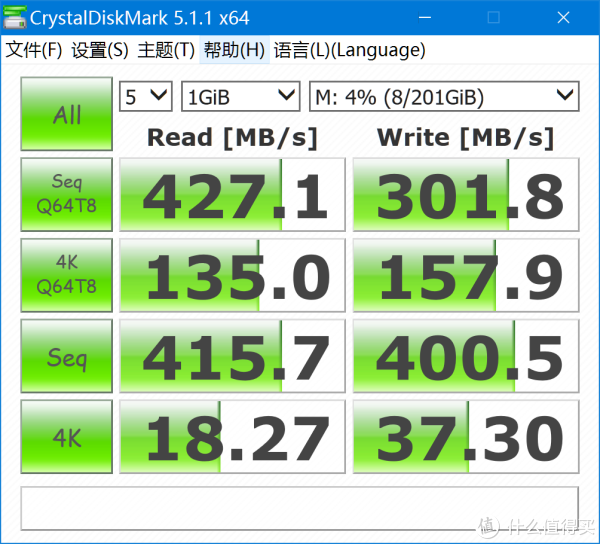Minimize the CrystalDiskMark window
600x544 pixels.
click(425, 17)
